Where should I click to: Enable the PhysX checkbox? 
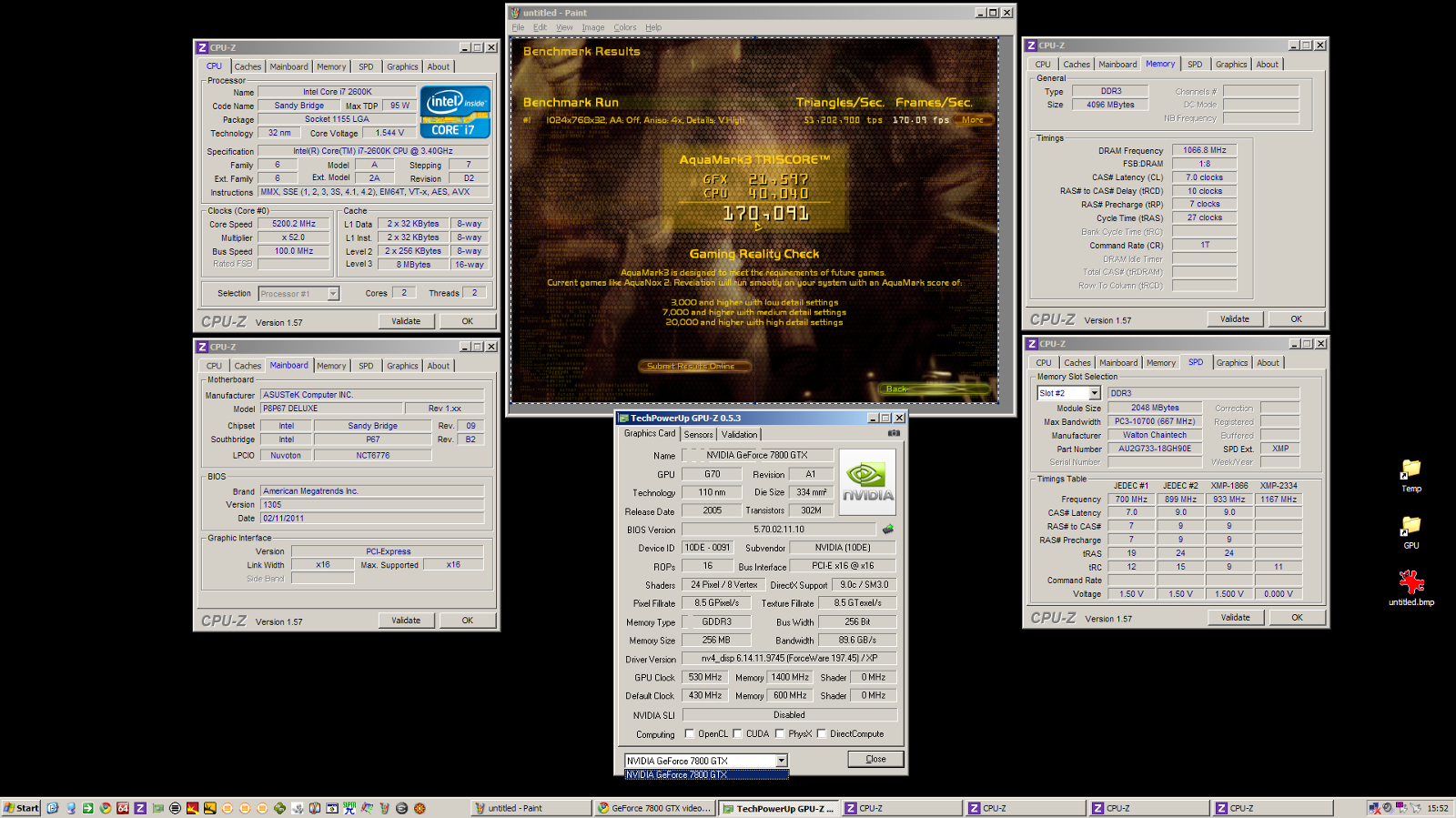[x=779, y=733]
